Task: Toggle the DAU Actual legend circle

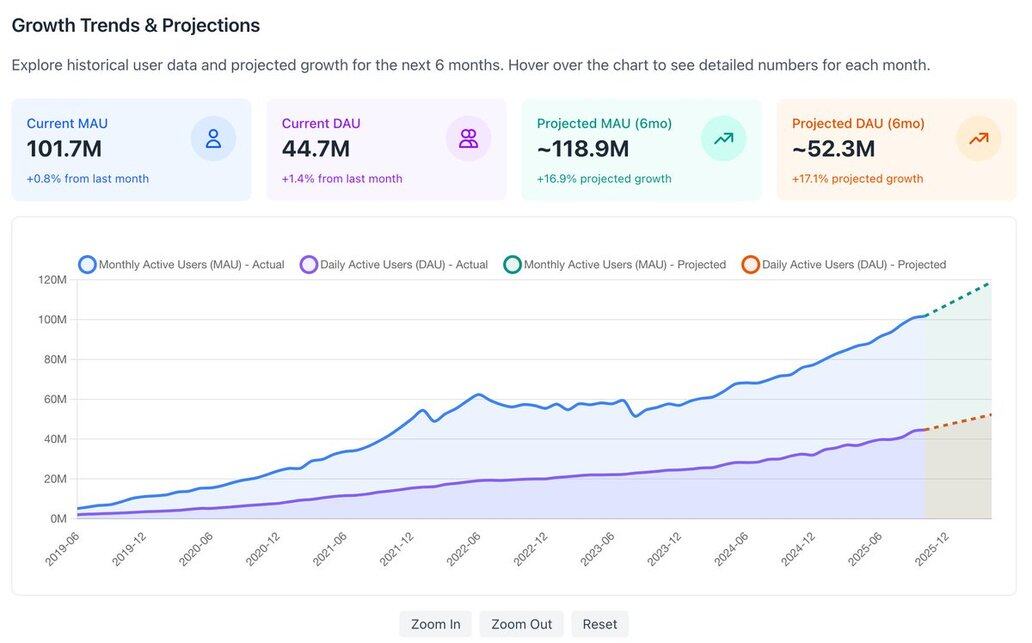Action: (309, 265)
